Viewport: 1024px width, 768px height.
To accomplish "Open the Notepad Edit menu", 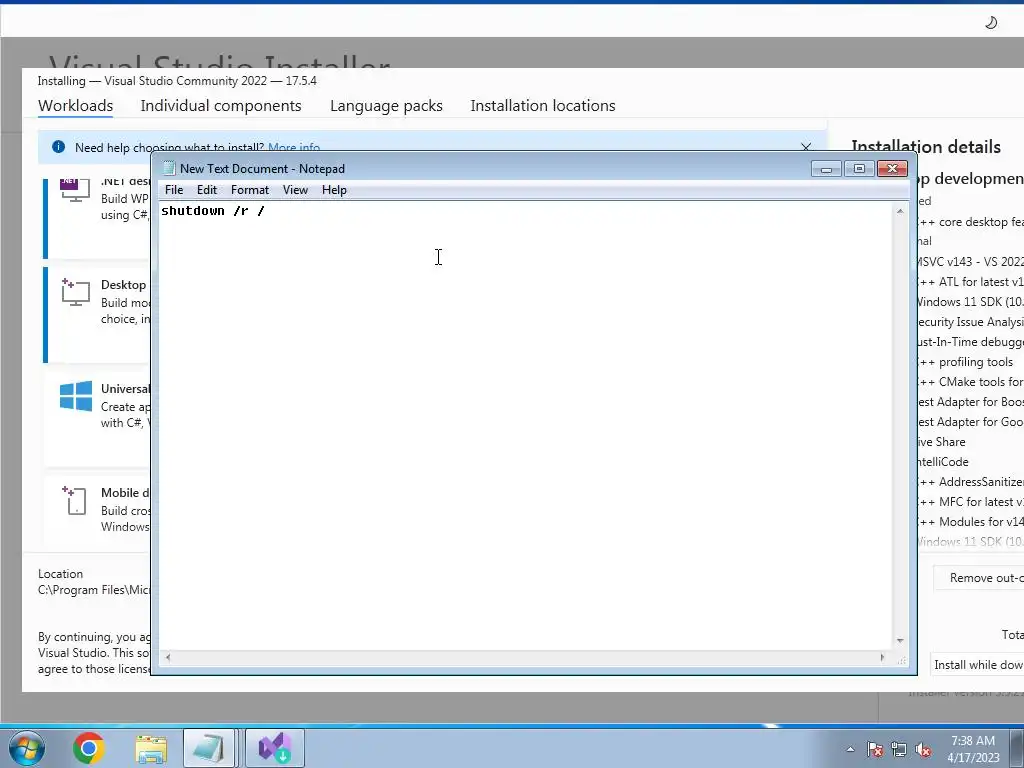I will coord(206,190).
